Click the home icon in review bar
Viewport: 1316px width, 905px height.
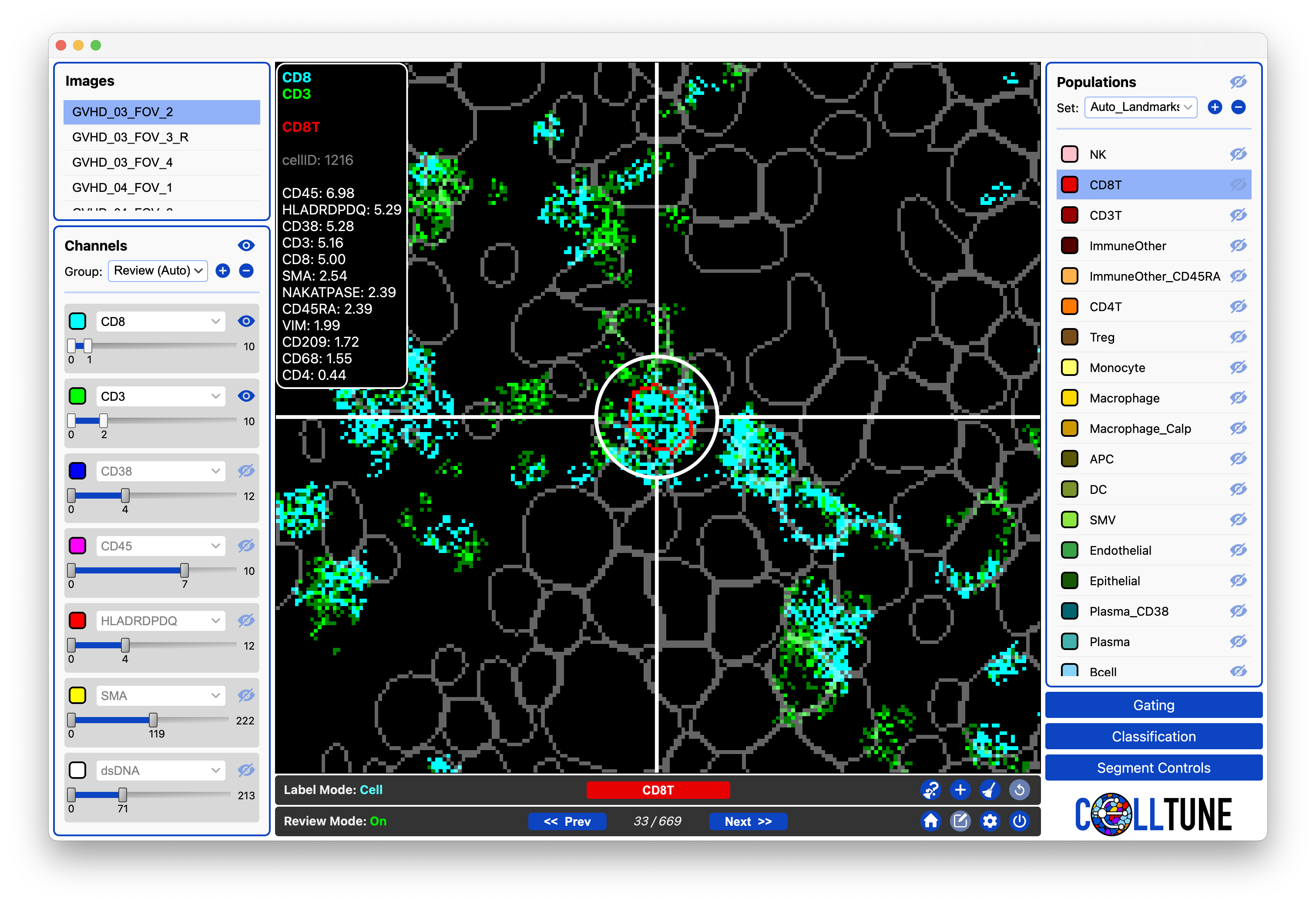click(930, 821)
